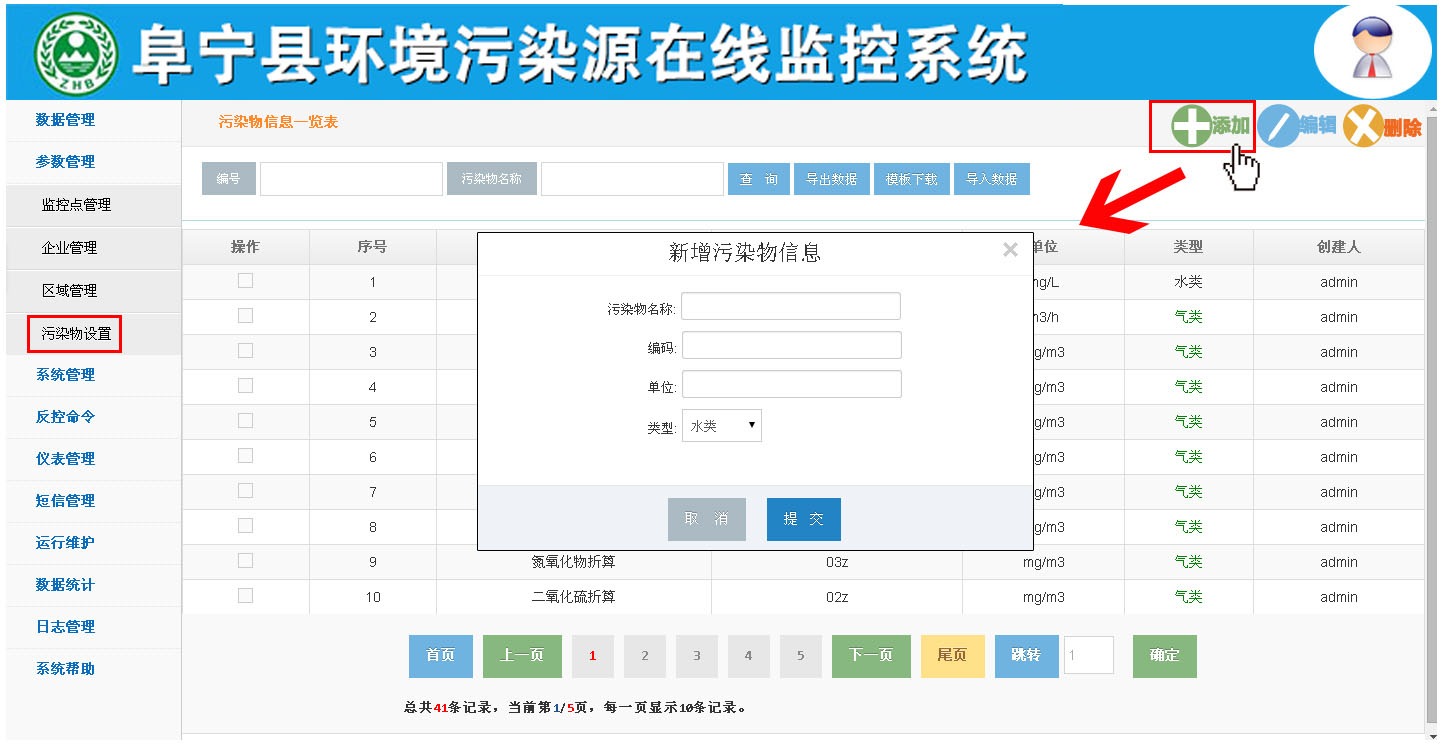1442x755 pixels.
Task: Open 反控命令 in the sidebar
Action: (x=66, y=417)
